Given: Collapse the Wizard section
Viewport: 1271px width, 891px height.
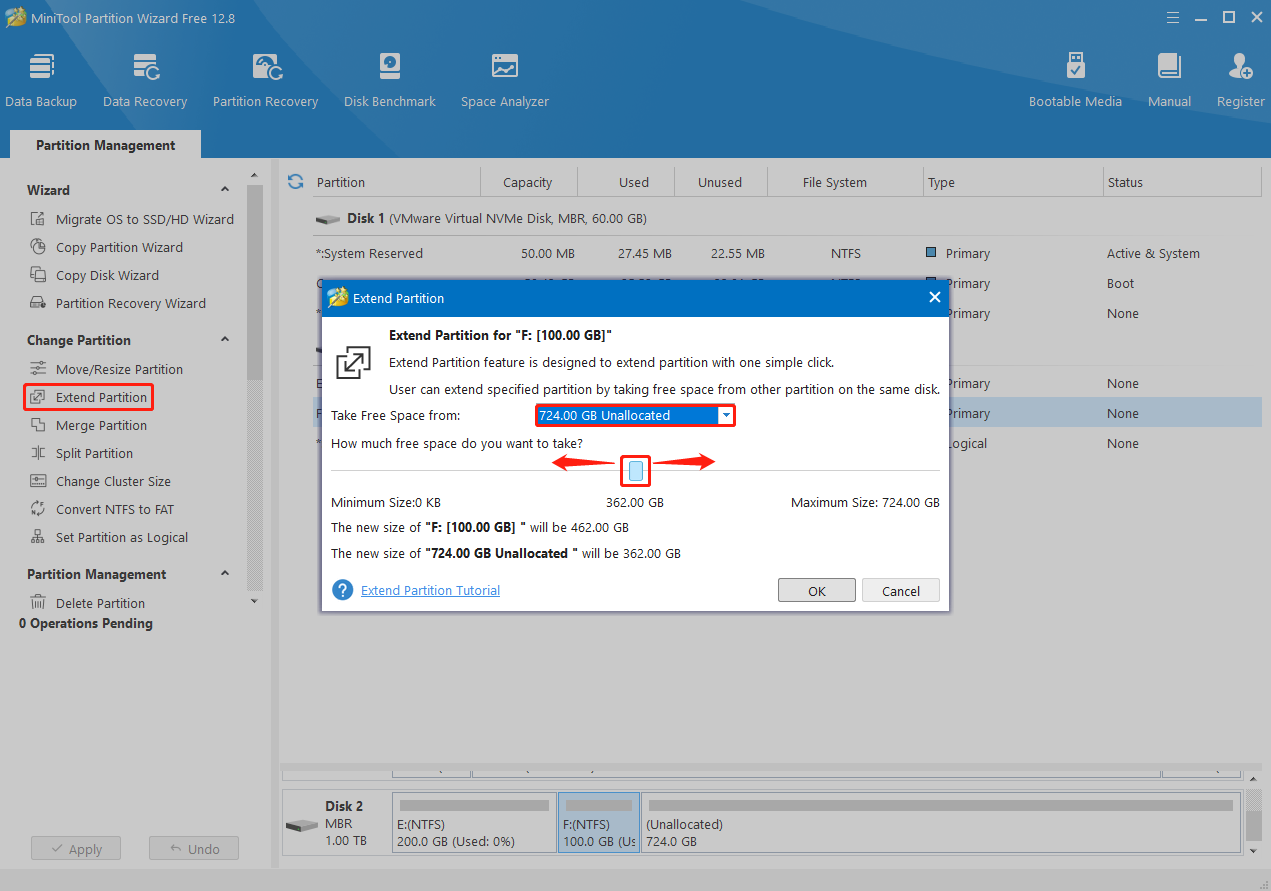Looking at the screenshot, I should coord(224,190).
